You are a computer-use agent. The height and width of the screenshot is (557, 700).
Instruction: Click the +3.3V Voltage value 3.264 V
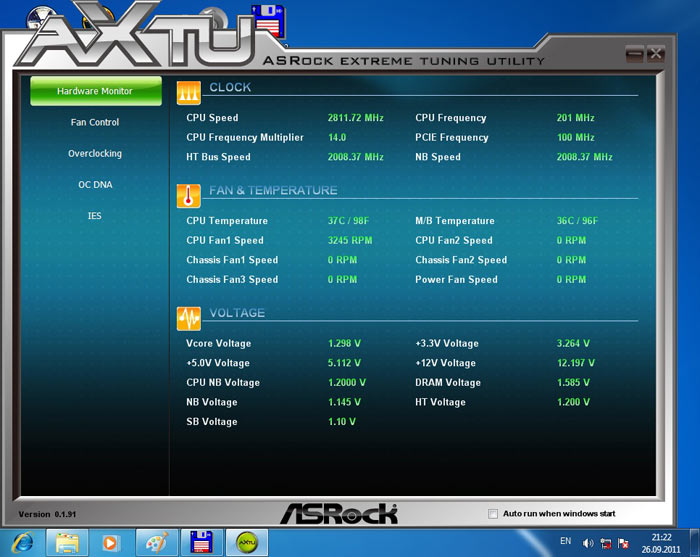573,344
